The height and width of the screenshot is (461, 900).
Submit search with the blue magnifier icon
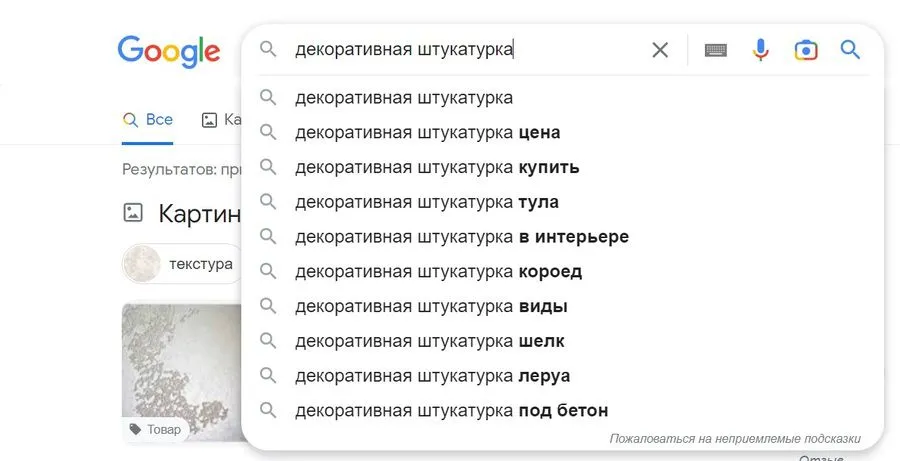850,50
